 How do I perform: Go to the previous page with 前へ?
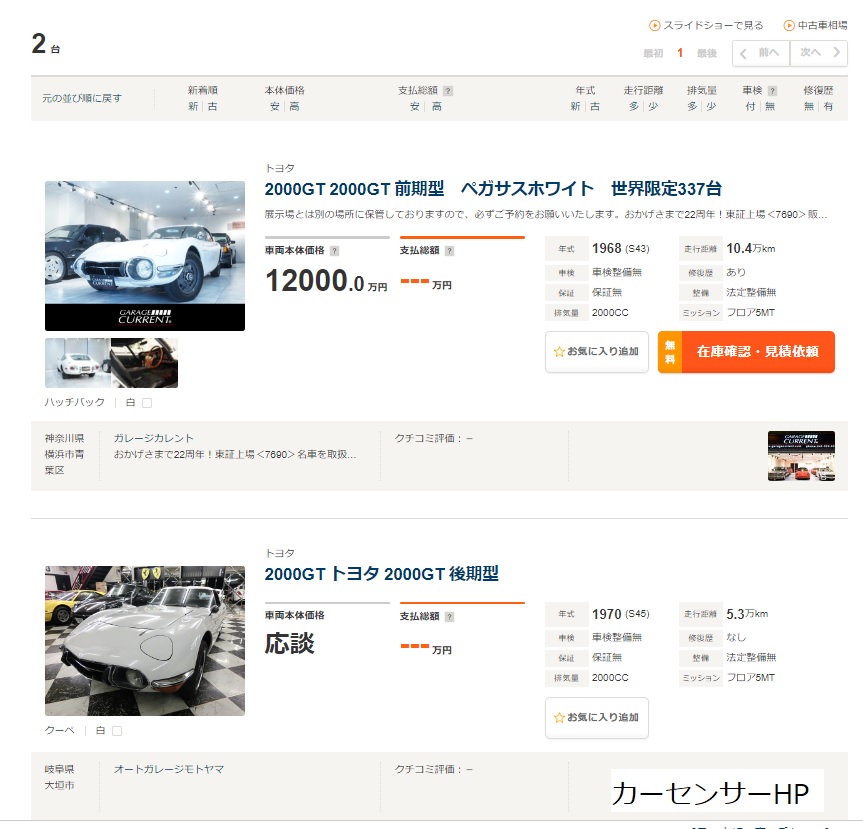coord(761,53)
